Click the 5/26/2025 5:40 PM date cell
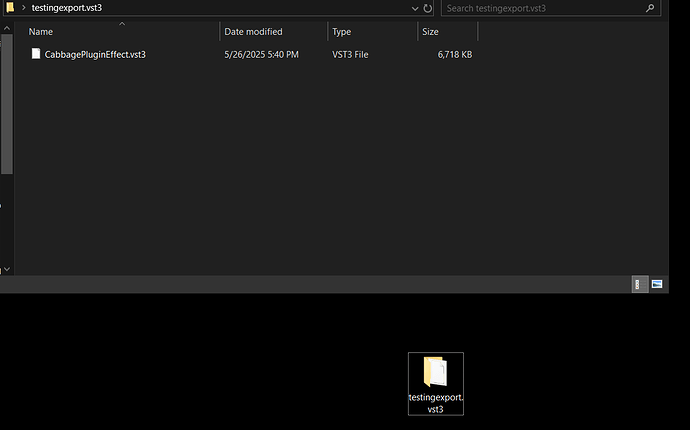This screenshot has width=690, height=430. pyautogui.click(x=261, y=55)
